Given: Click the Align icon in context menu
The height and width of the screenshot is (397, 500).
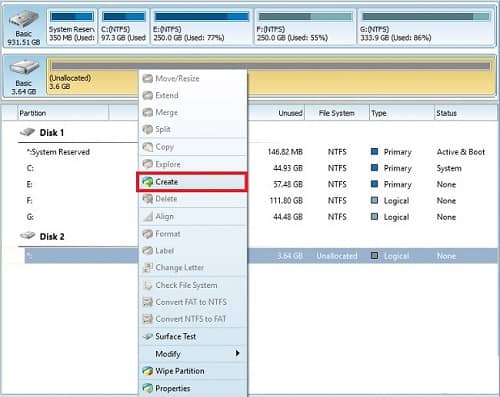Looking at the screenshot, I should (x=147, y=217).
